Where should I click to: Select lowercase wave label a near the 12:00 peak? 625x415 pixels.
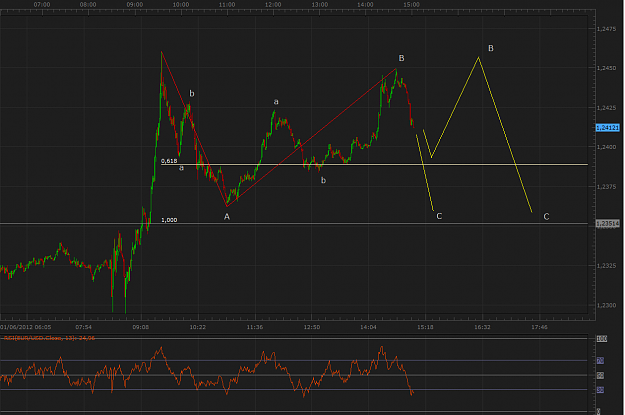click(x=276, y=102)
